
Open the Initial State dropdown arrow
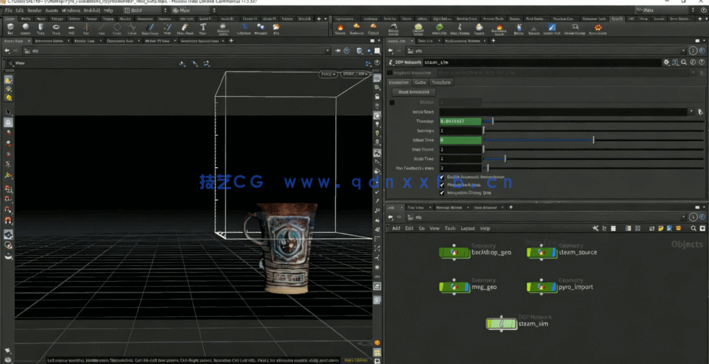pyautogui.click(x=691, y=112)
